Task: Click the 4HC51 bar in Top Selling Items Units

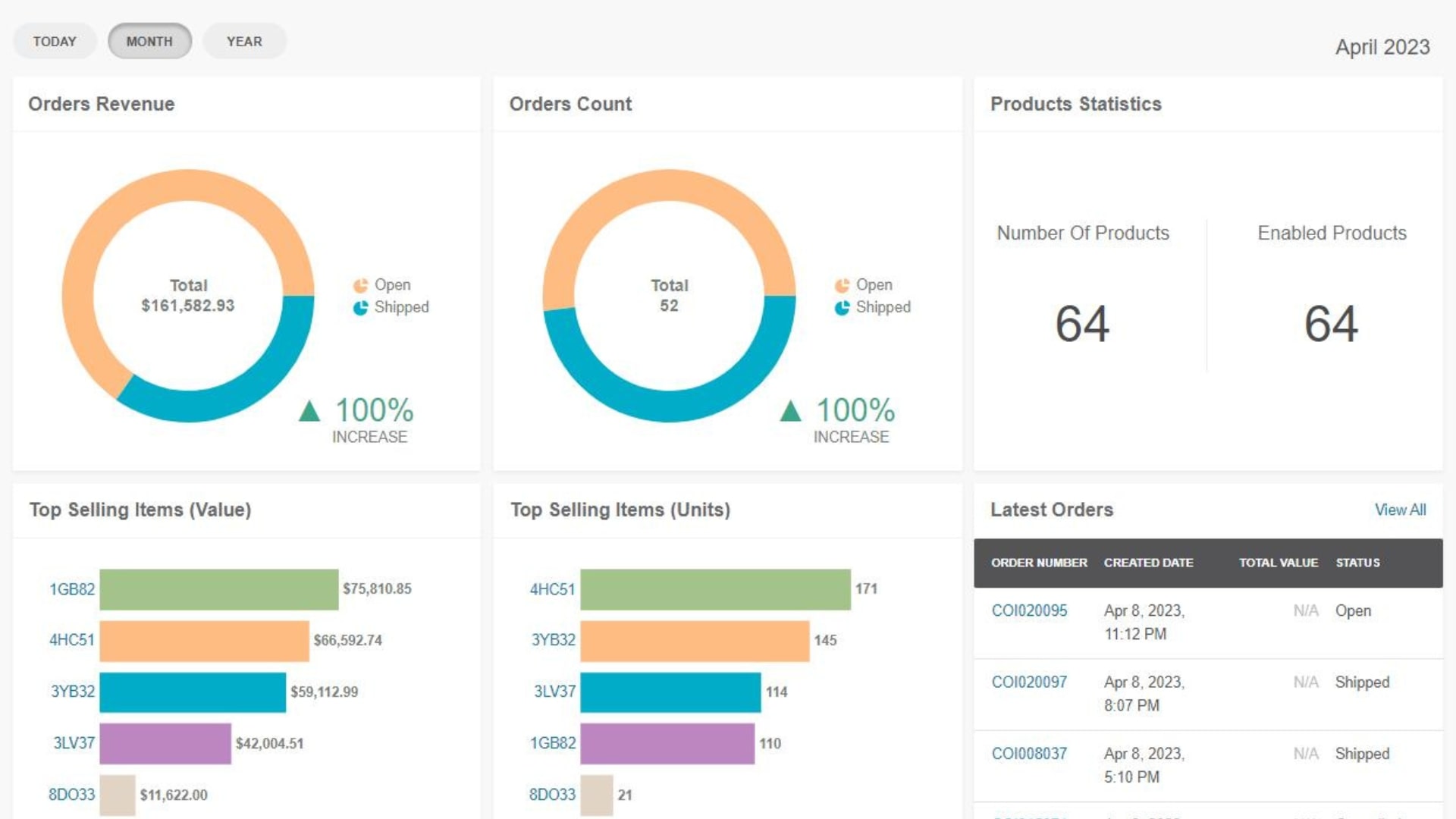Action: tap(713, 588)
